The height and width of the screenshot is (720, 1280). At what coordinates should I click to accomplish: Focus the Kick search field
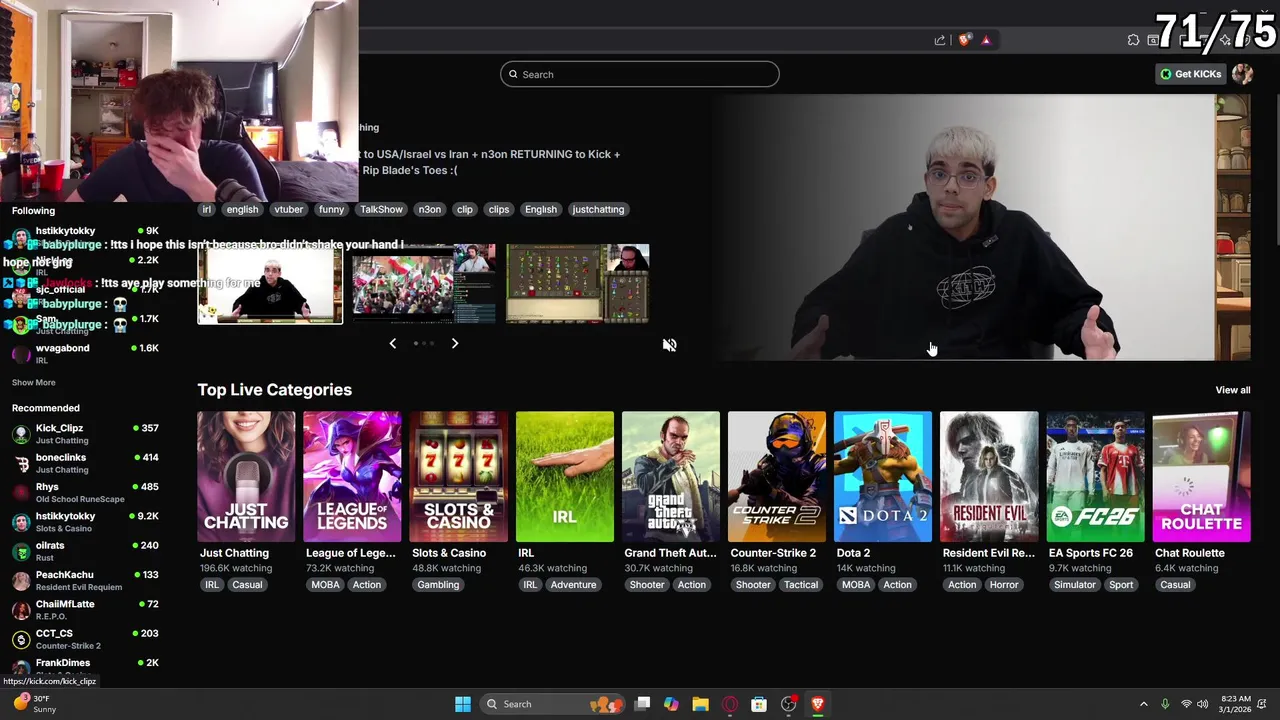640,74
